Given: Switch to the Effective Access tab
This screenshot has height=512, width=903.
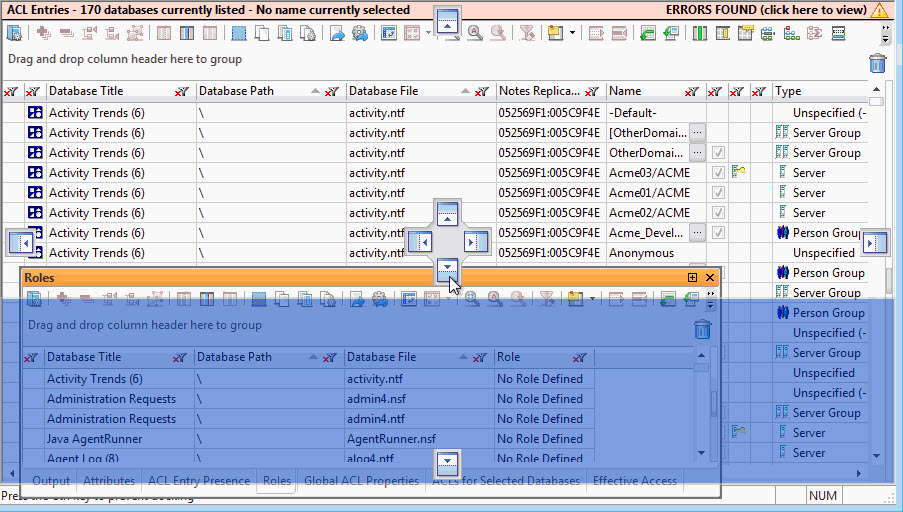Looking at the screenshot, I should (635, 481).
